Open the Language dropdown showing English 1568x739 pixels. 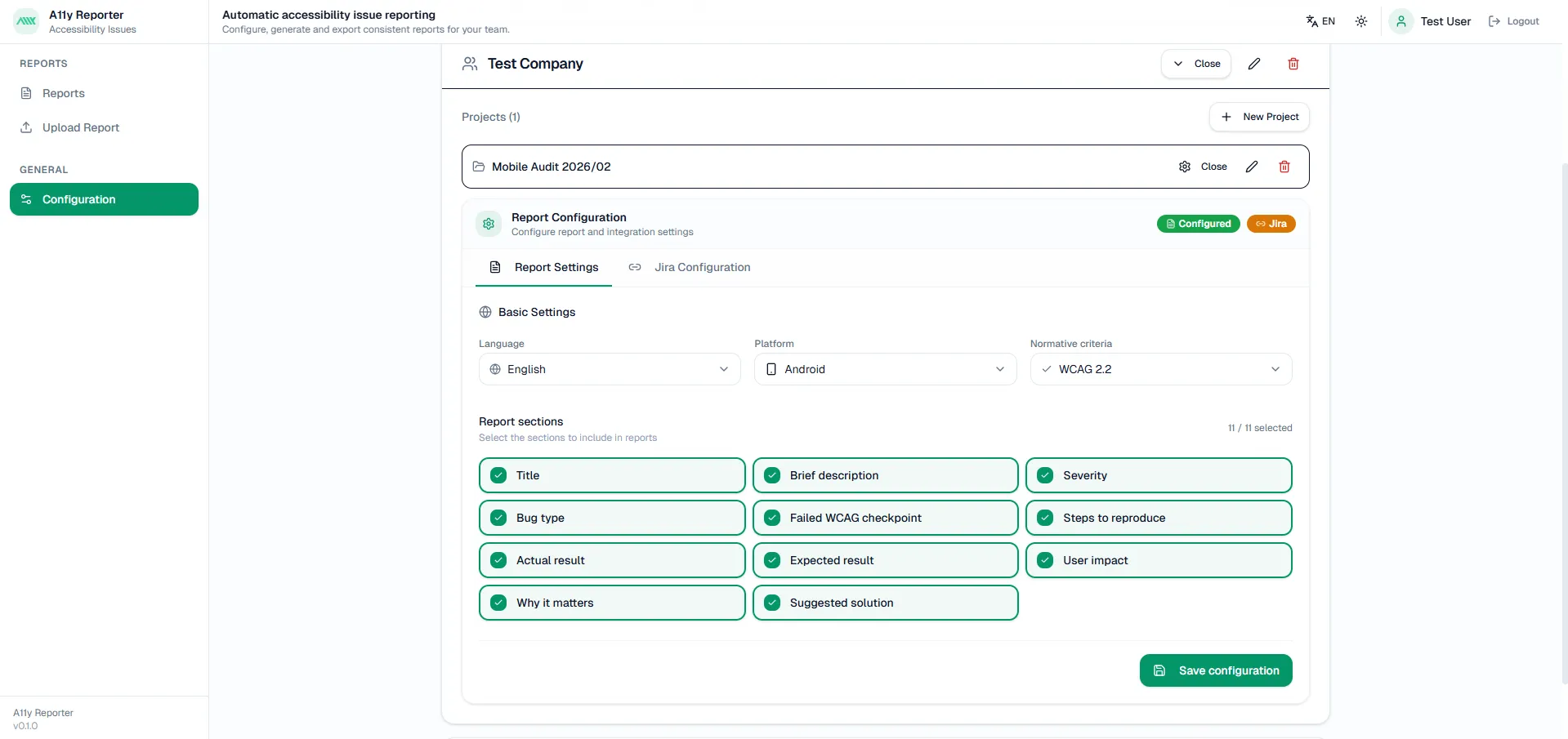[x=610, y=369]
